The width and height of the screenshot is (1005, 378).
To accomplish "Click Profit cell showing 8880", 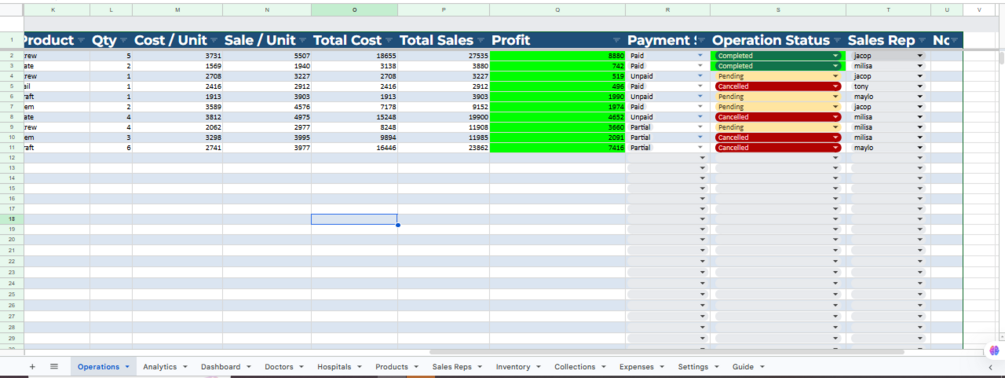I will point(558,56).
